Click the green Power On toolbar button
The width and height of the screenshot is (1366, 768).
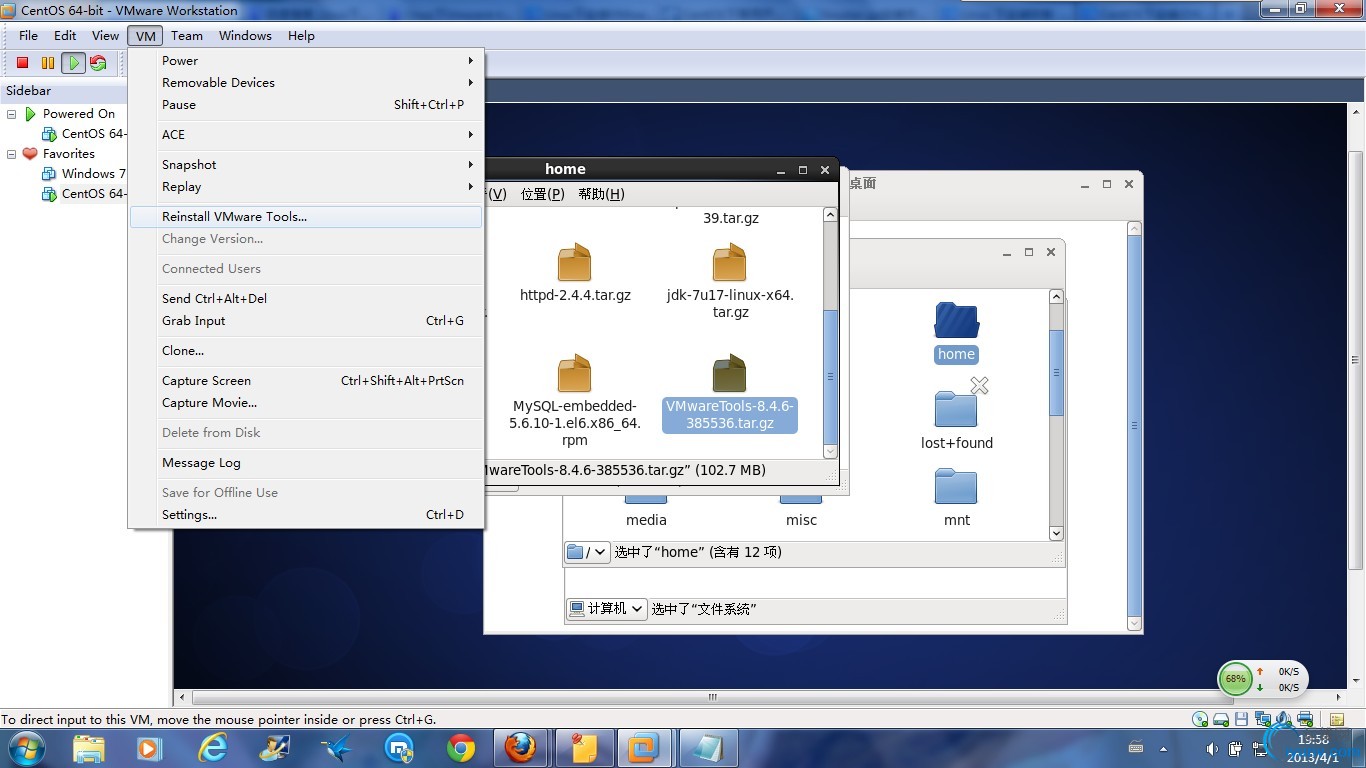click(73, 63)
